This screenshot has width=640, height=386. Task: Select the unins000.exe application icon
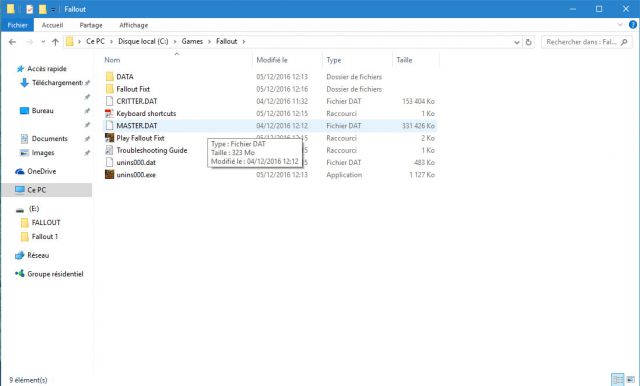point(109,175)
